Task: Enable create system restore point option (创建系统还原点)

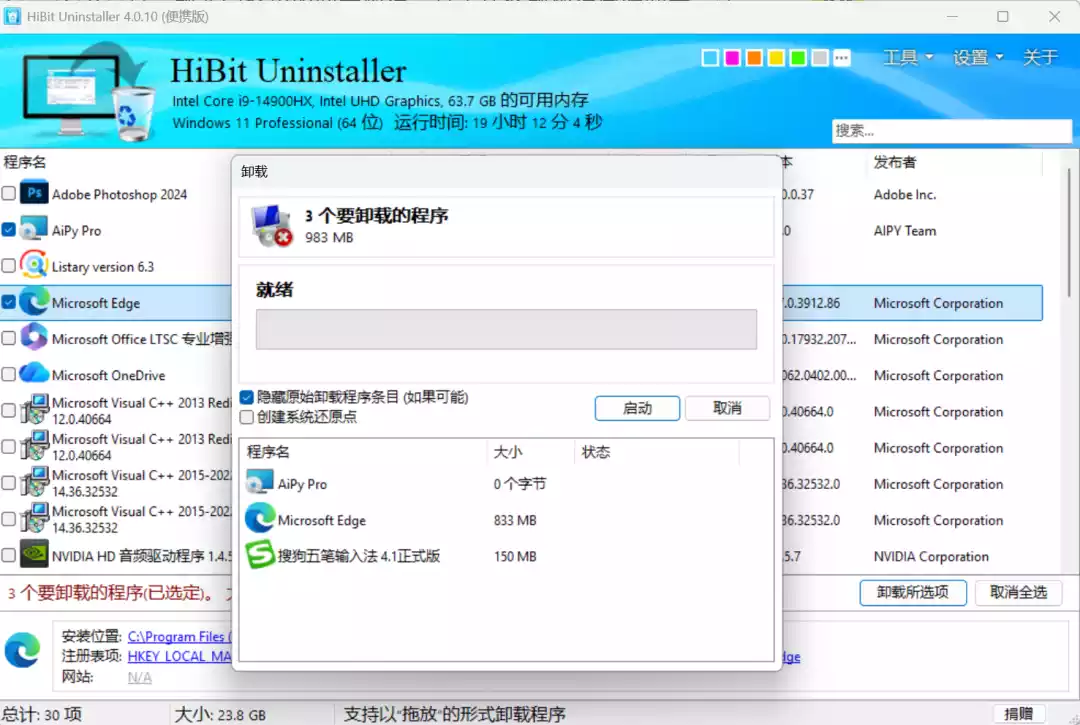Action: (x=247, y=417)
